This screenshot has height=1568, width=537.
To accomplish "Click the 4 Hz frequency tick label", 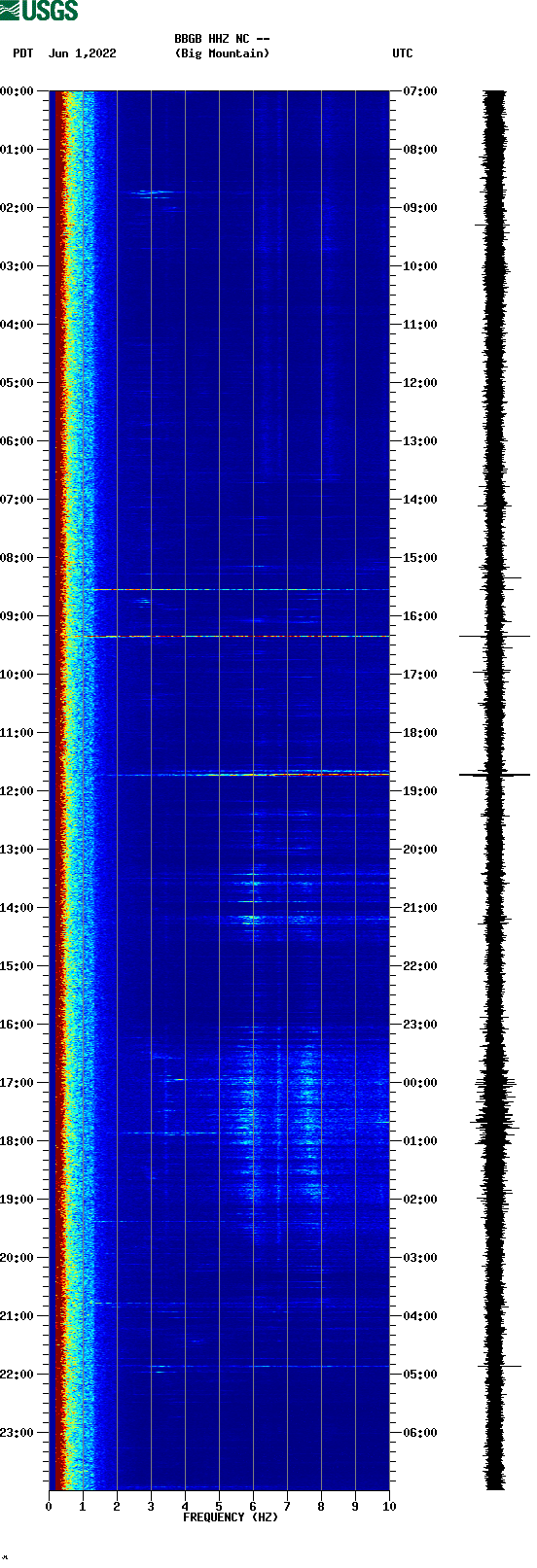I will coord(185,1507).
